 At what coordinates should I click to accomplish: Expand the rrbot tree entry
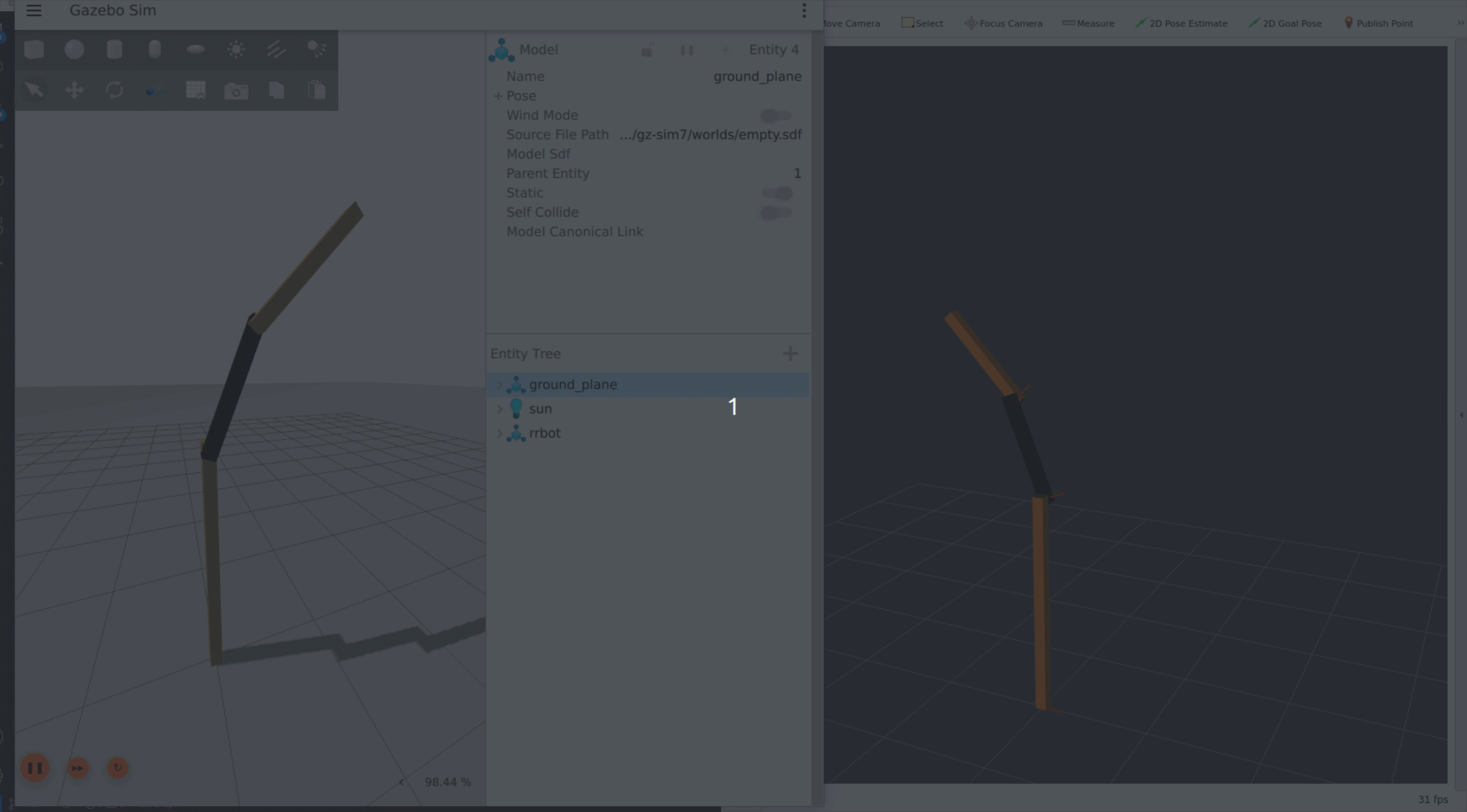pos(500,433)
